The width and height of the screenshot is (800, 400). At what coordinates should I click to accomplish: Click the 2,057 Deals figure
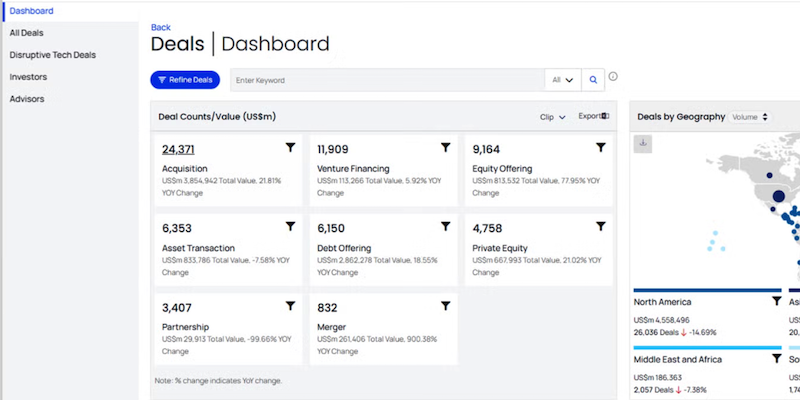654,390
